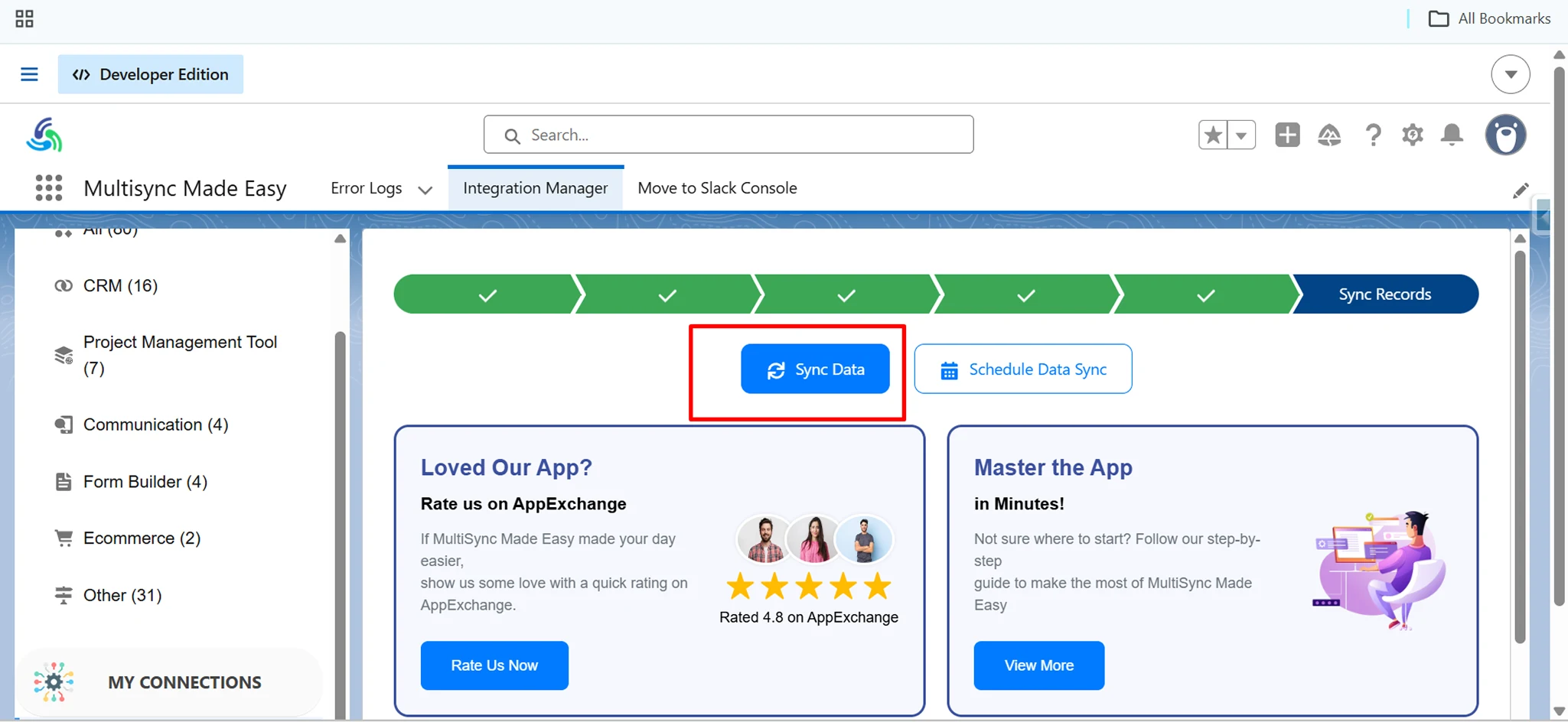Screen dimensions: 1568x722
Task: Open the All Bookmarks folder
Action: [x=1489, y=18]
